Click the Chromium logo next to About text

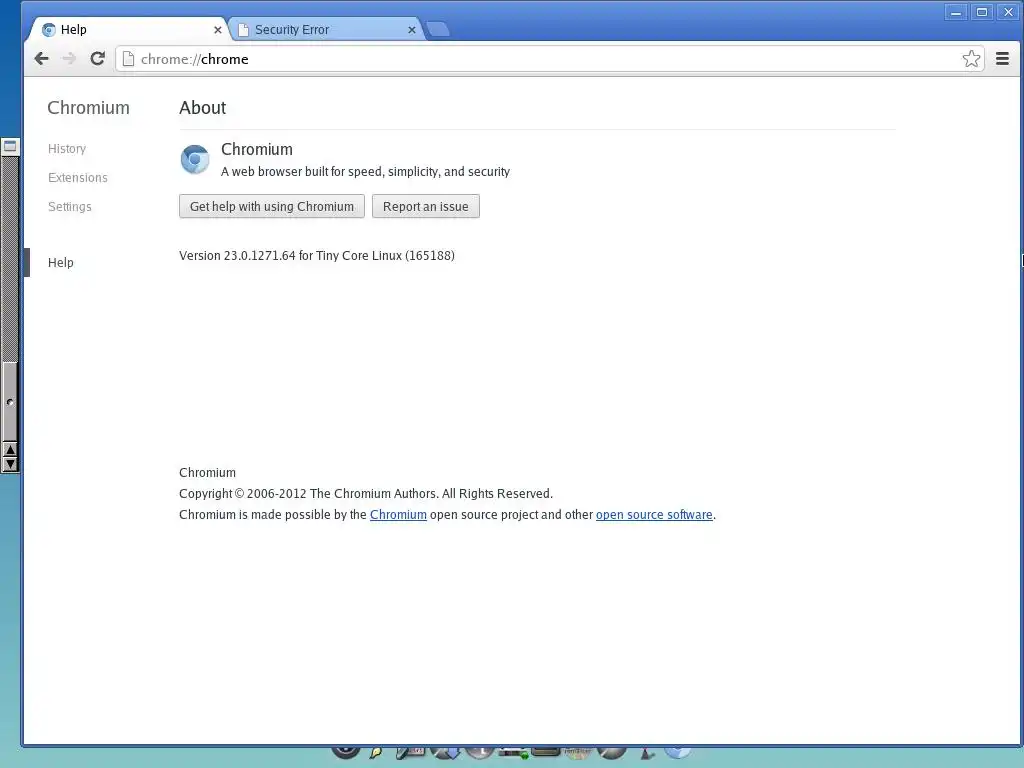pos(195,159)
